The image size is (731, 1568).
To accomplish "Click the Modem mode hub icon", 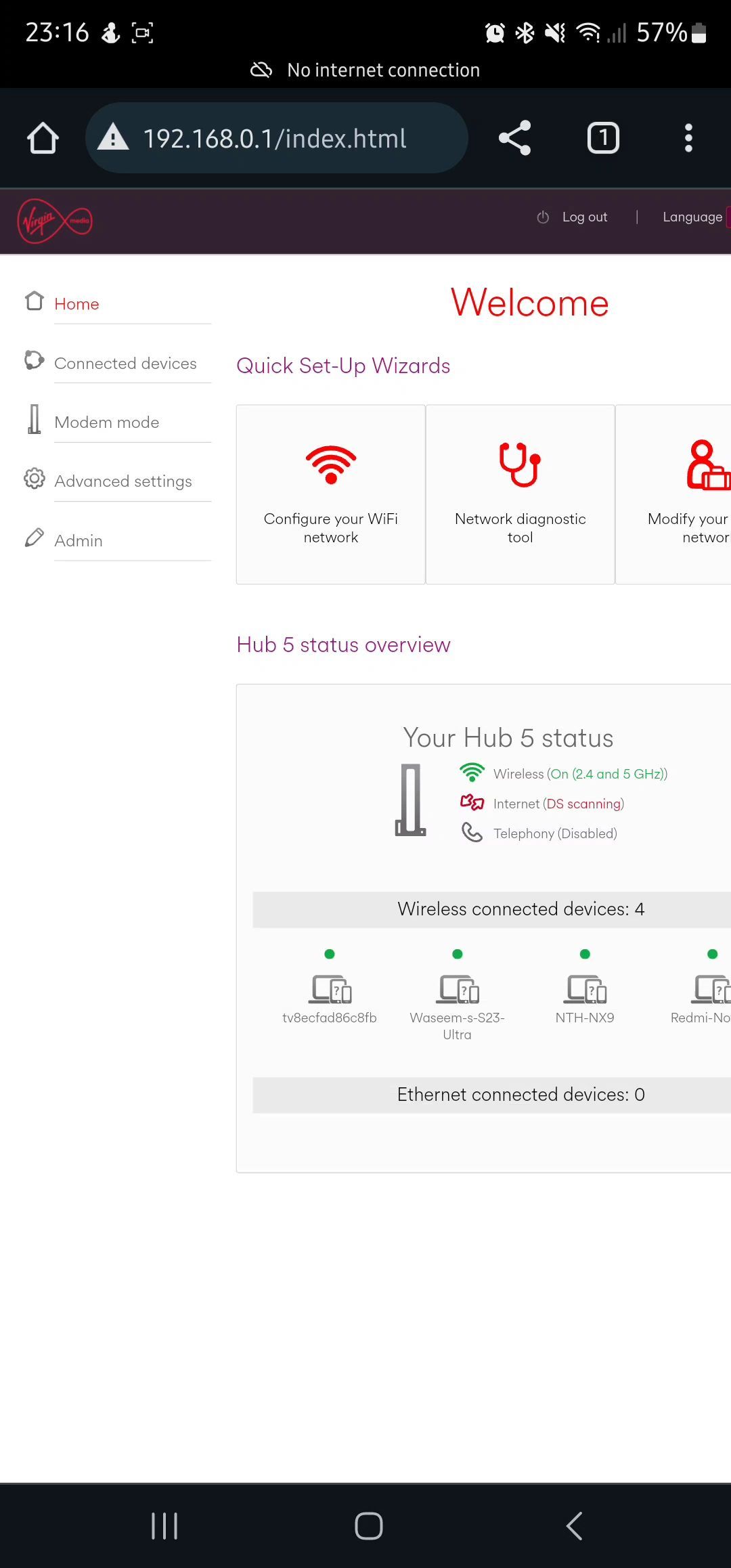I will [x=35, y=419].
